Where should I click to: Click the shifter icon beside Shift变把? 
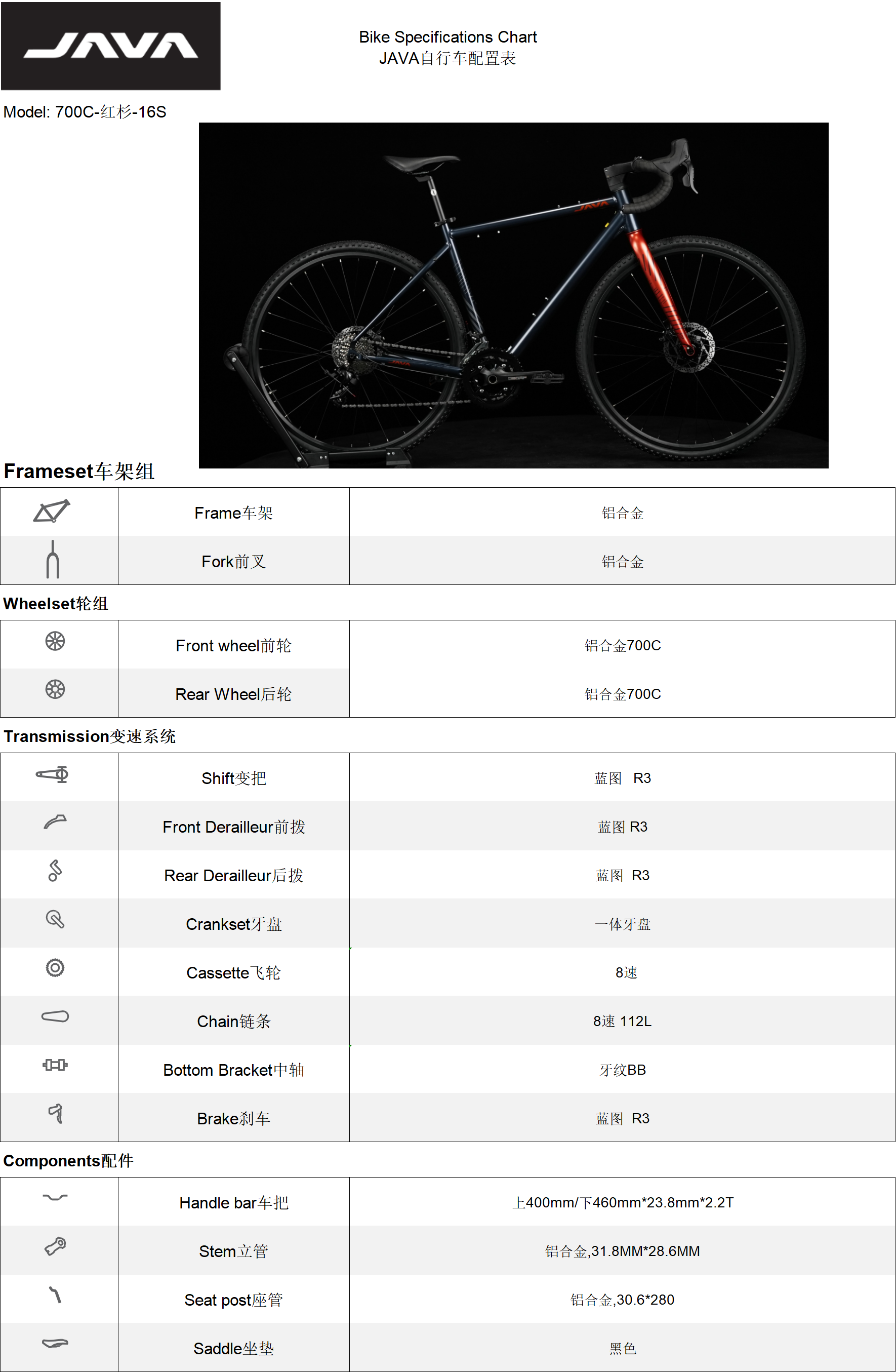click(x=53, y=774)
